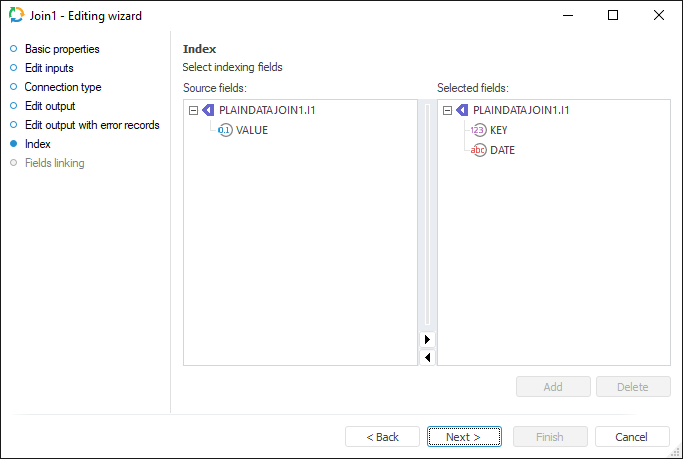Move field right with the arrow button
This screenshot has width=683, height=459.
pos(428,340)
